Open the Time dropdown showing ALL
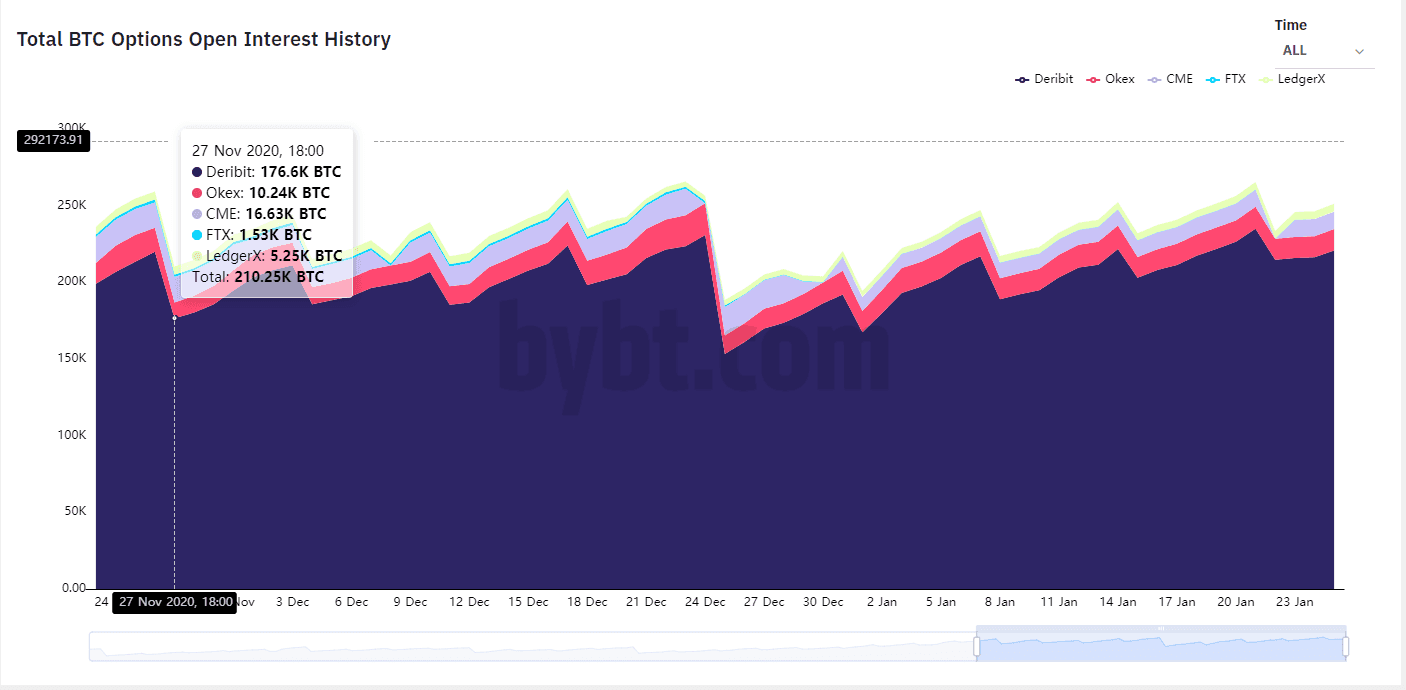 1322,51
